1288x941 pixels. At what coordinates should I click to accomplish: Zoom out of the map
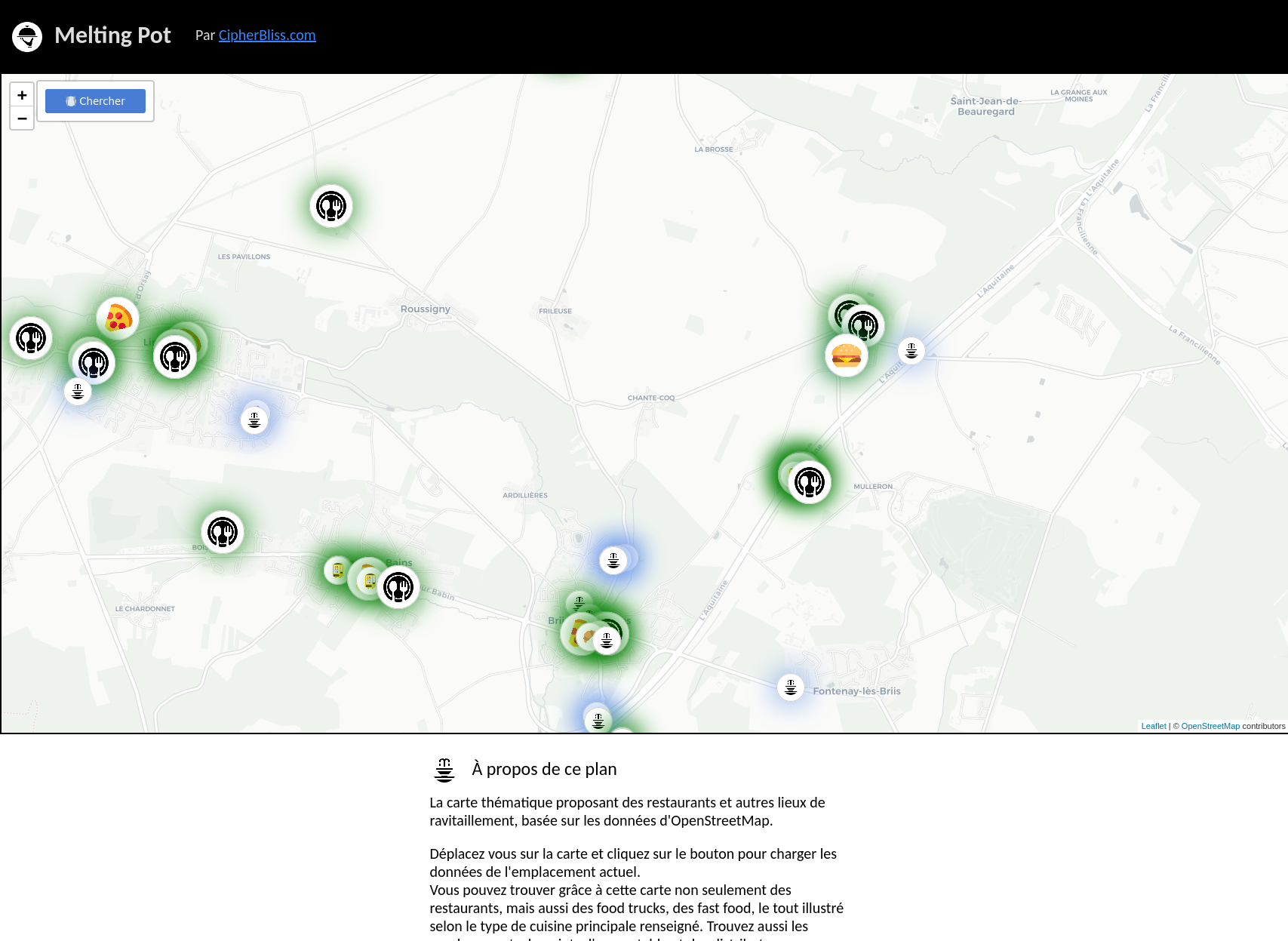pyautogui.click(x=22, y=118)
